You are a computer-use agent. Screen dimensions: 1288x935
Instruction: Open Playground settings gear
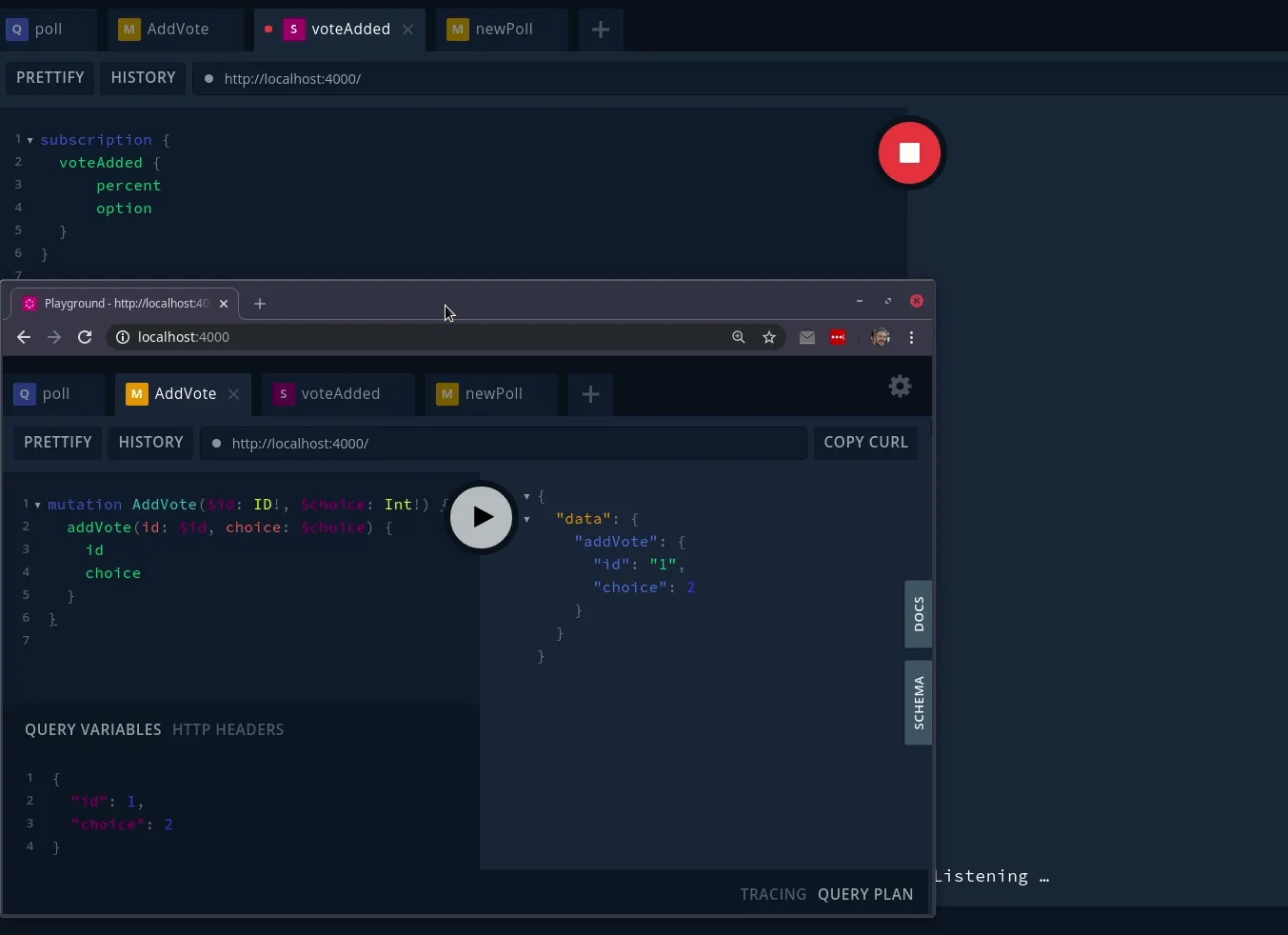pos(900,387)
